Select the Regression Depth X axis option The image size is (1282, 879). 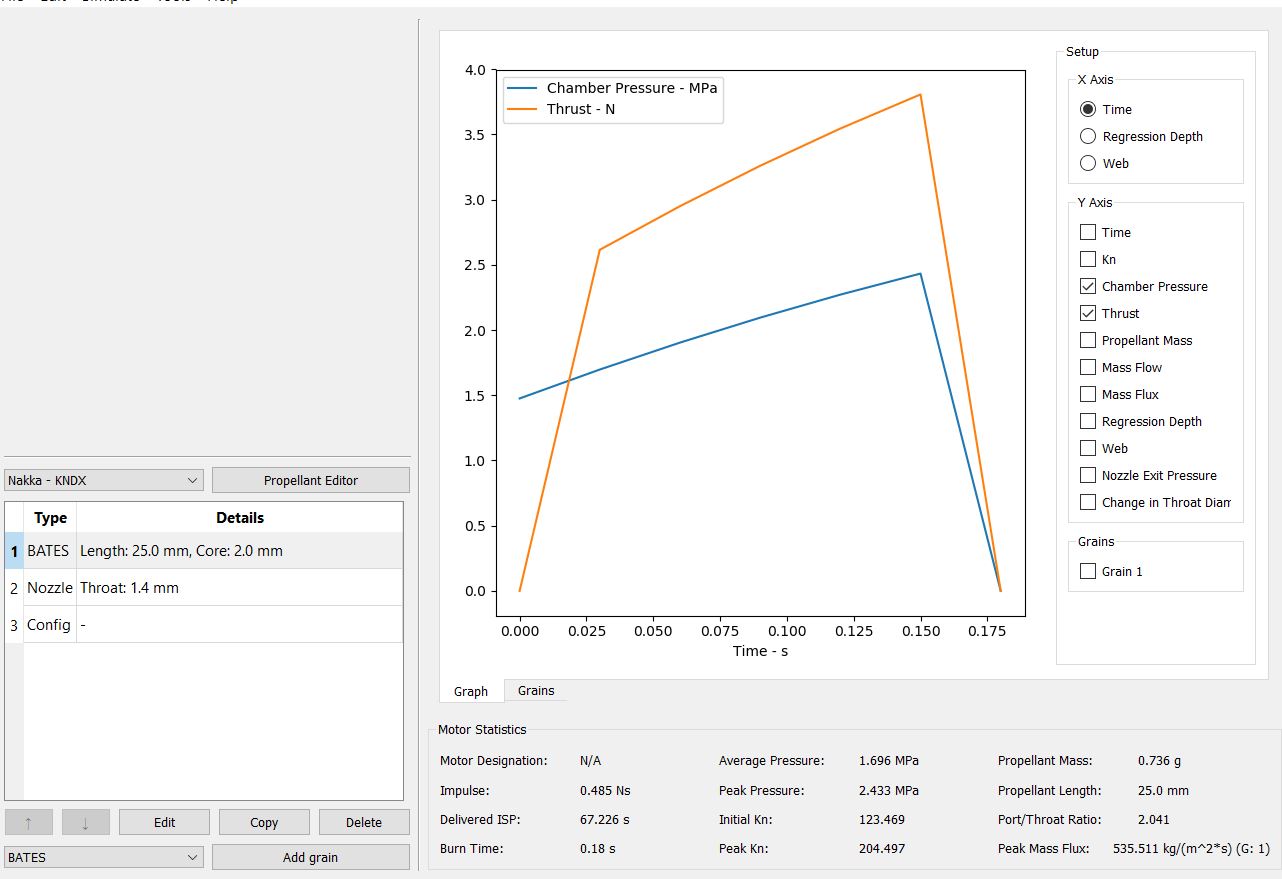[1088, 136]
